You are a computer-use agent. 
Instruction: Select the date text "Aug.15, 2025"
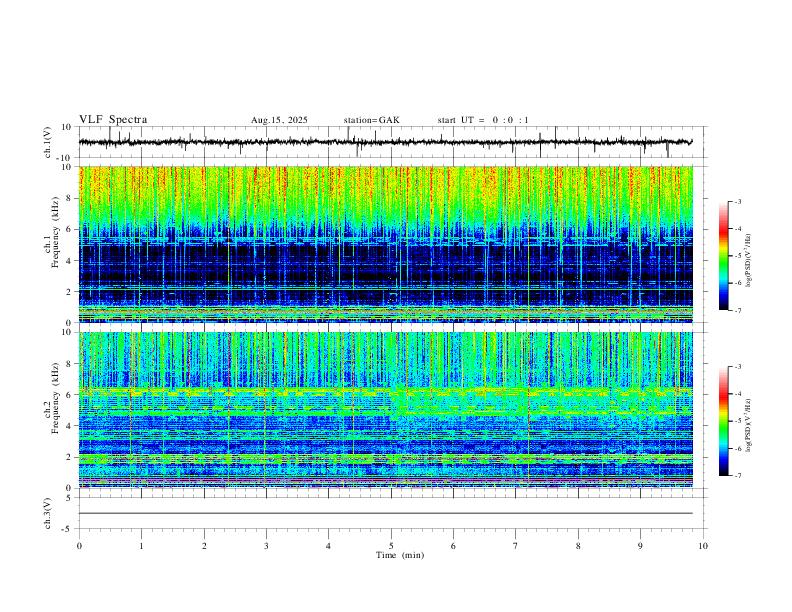tap(279, 120)
